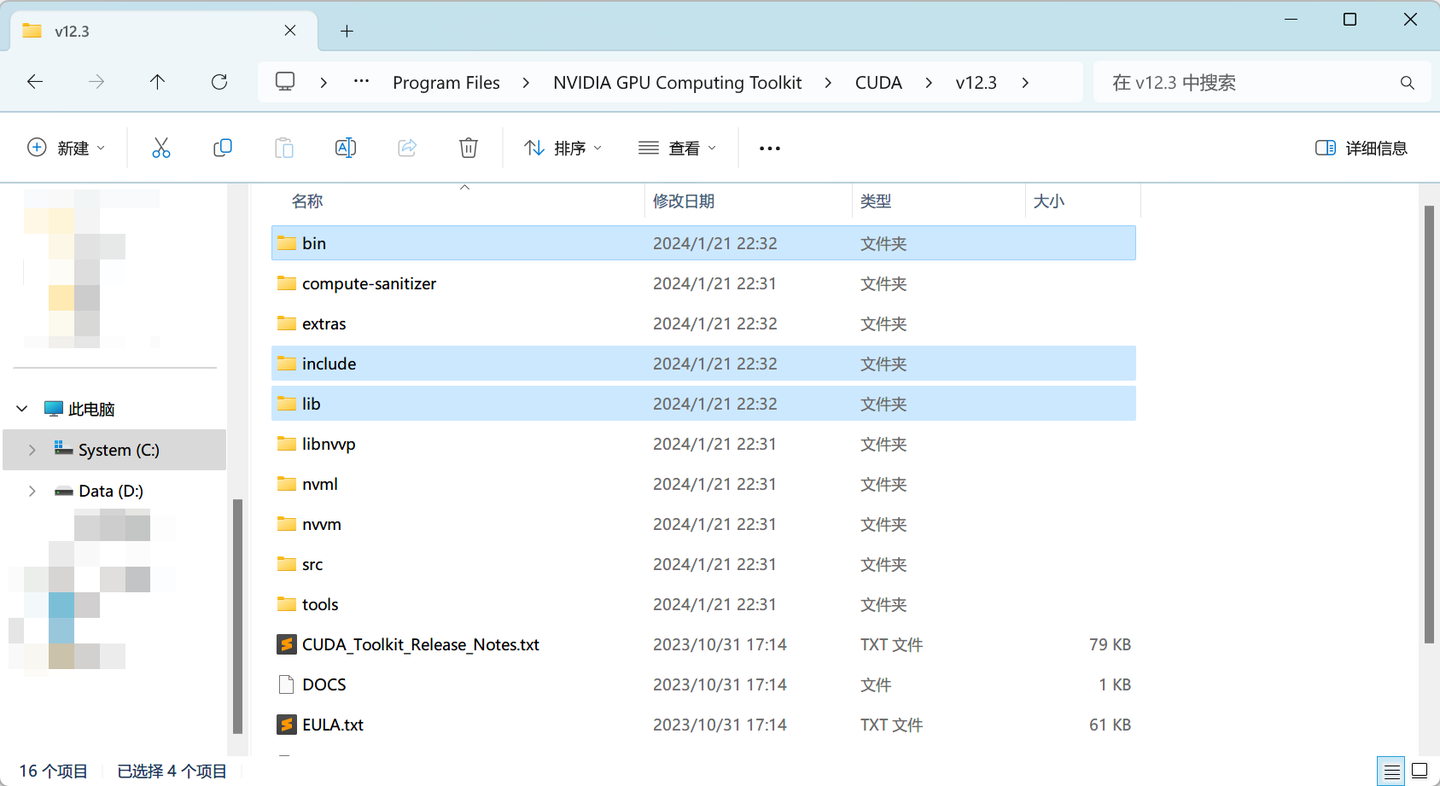
Task: Open the 排序 sort dropdown
Action: point(563,148)
